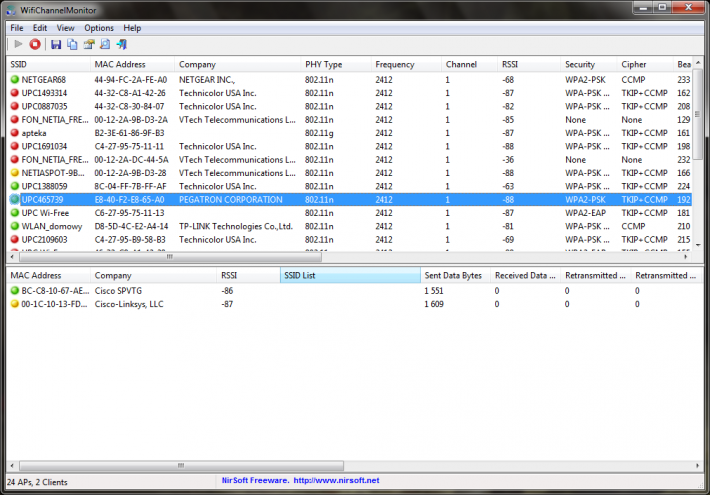
Task: Click green status dot of NETGEAR68
Action: (x=14, y=80)
